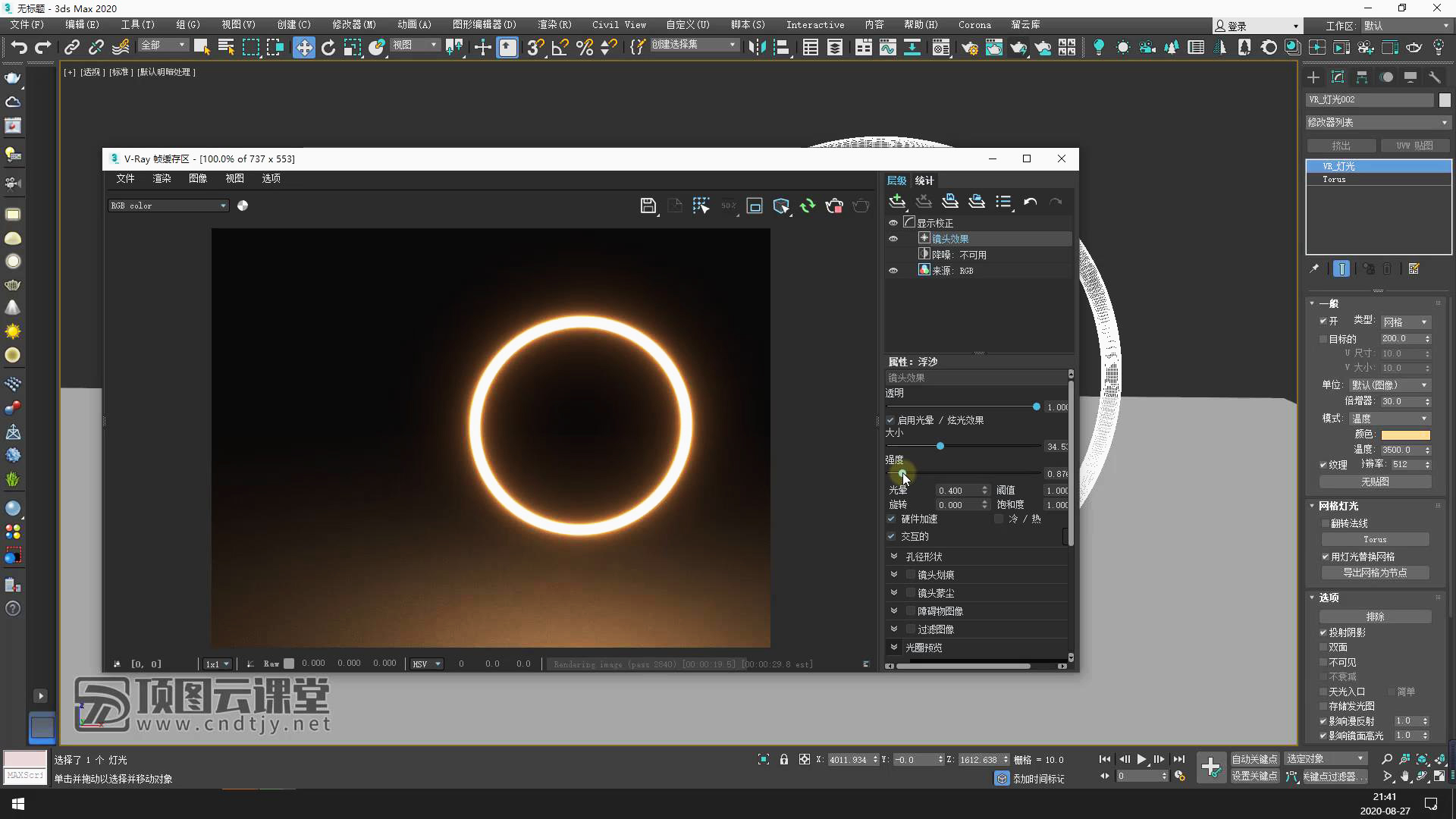Select the Rotate tool in main toolbar
This screenshot has width=1456, height=819.
[x=328, y=48]
